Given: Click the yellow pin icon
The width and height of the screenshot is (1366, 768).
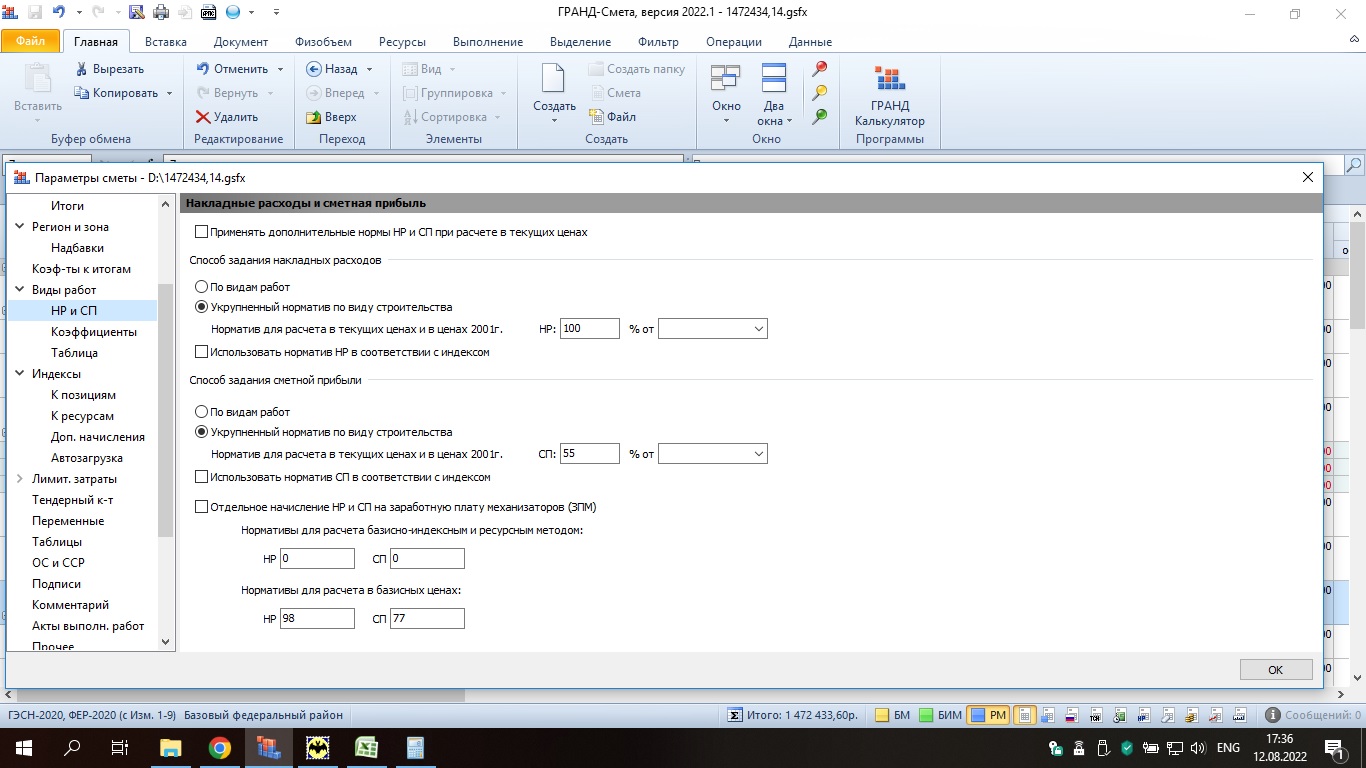Looking at the screenshot, I should pyautogui.click(x=820, y=93).
